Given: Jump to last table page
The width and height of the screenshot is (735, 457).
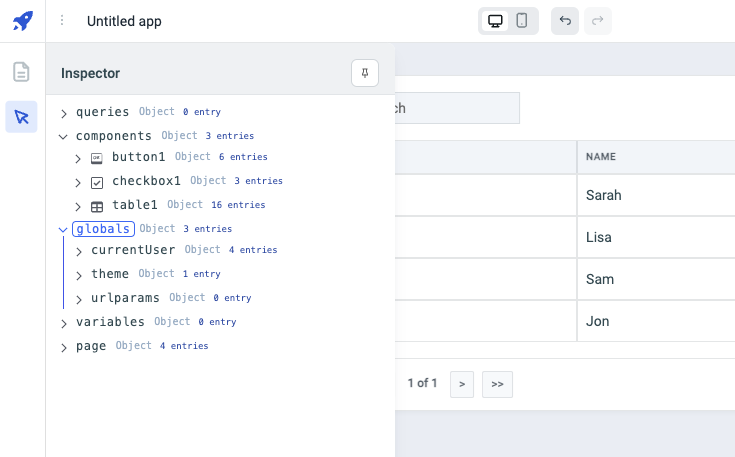Looking at the screenshot, I should (497, 384).
